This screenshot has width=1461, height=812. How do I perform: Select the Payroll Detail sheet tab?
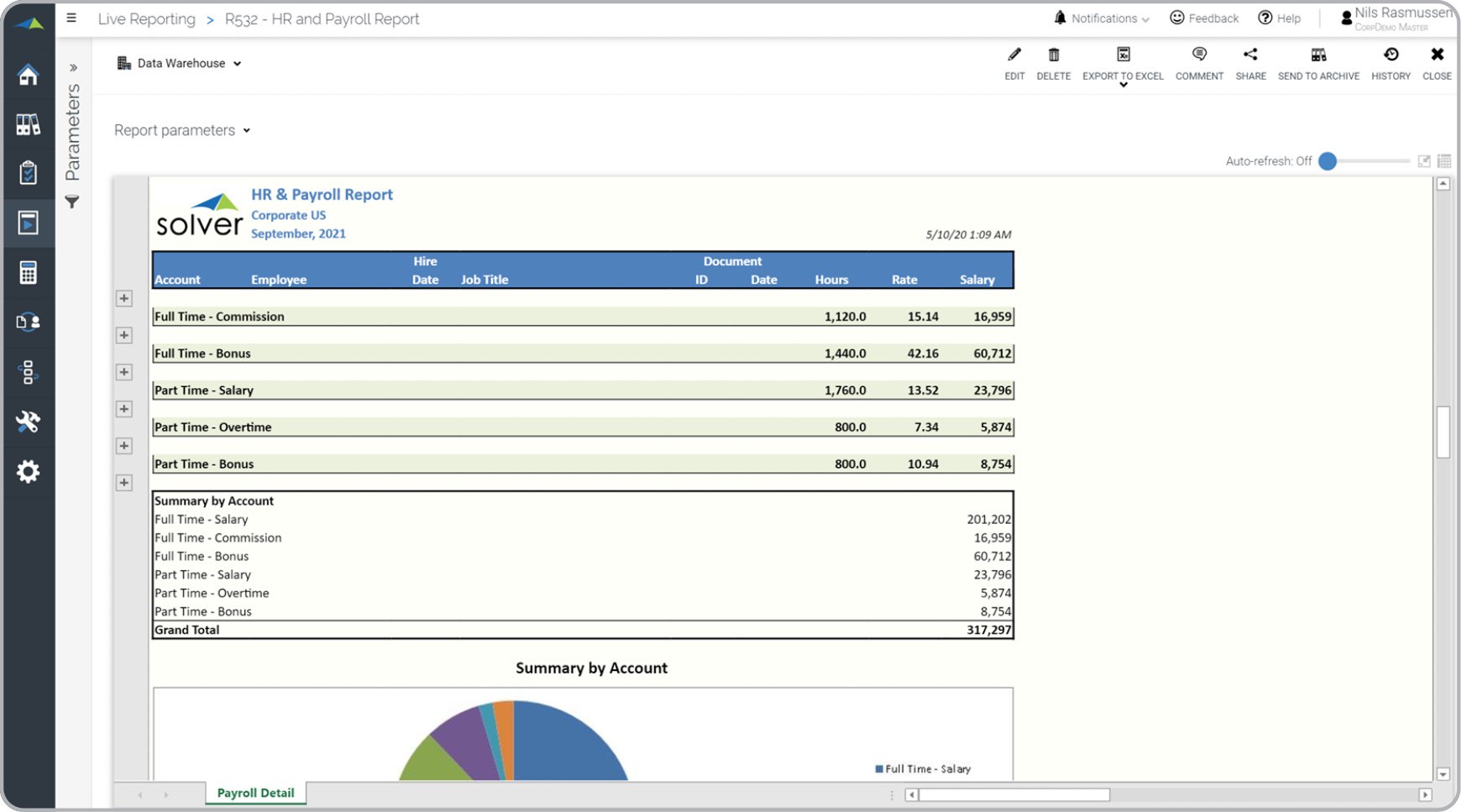[255, 793]
